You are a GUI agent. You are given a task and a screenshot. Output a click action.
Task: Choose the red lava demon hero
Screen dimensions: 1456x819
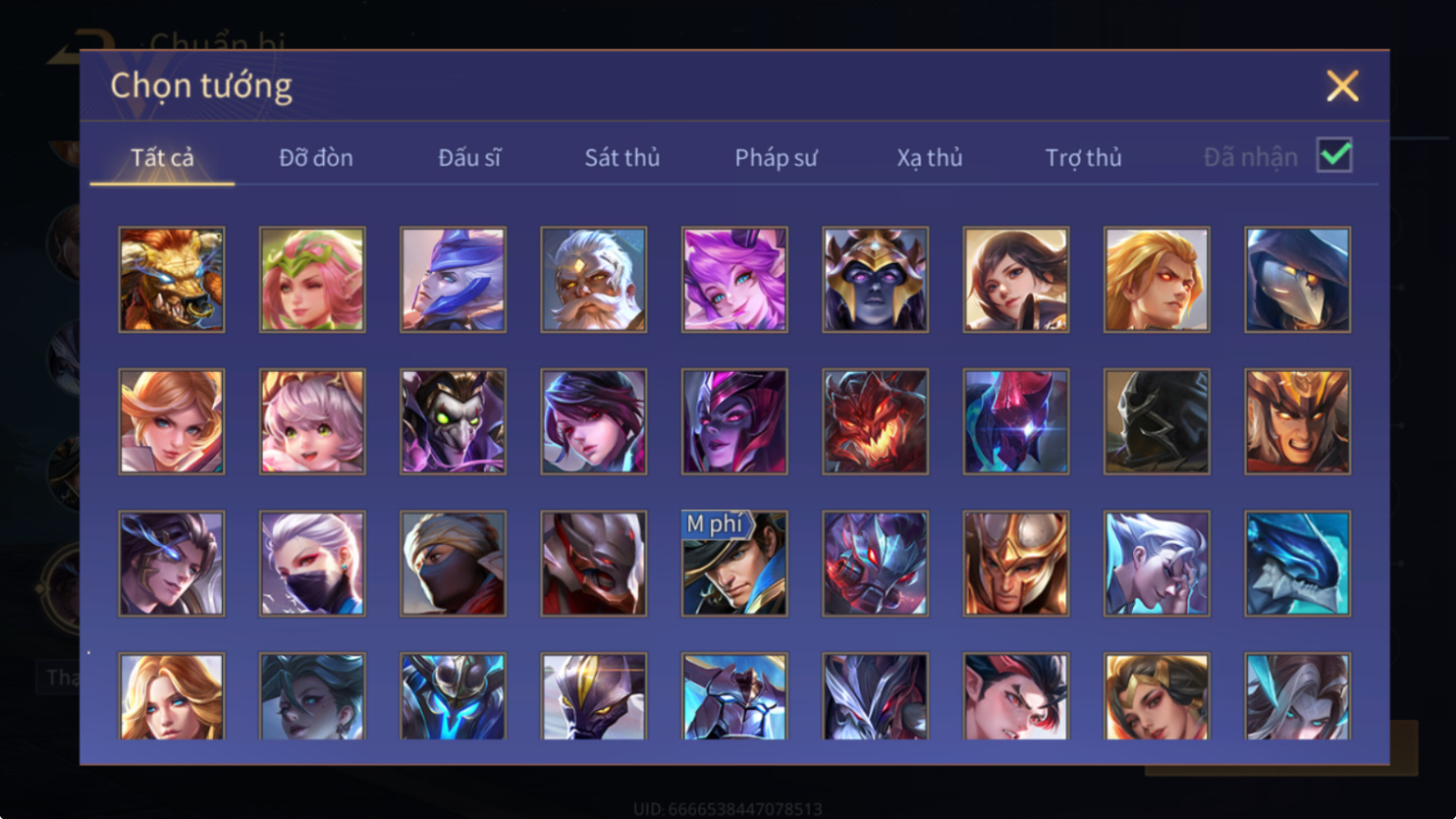[876, 422]
